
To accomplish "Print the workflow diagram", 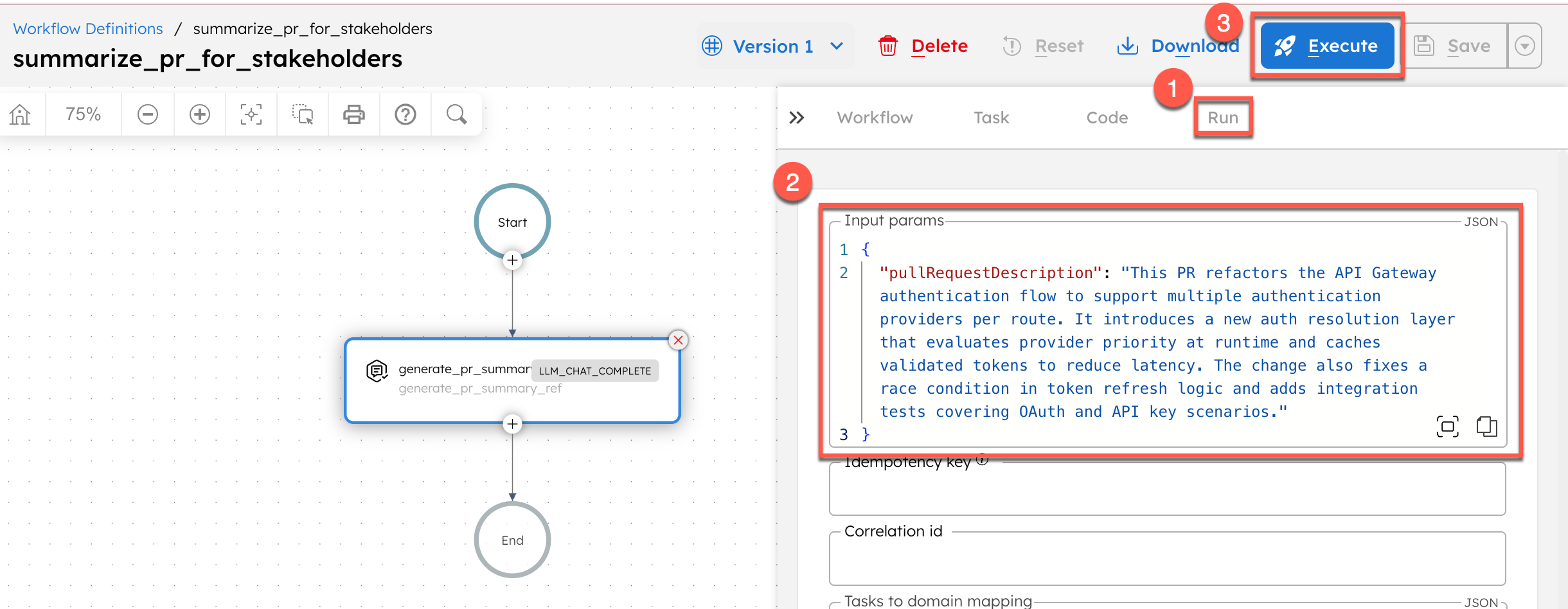I will coord(353,114).
